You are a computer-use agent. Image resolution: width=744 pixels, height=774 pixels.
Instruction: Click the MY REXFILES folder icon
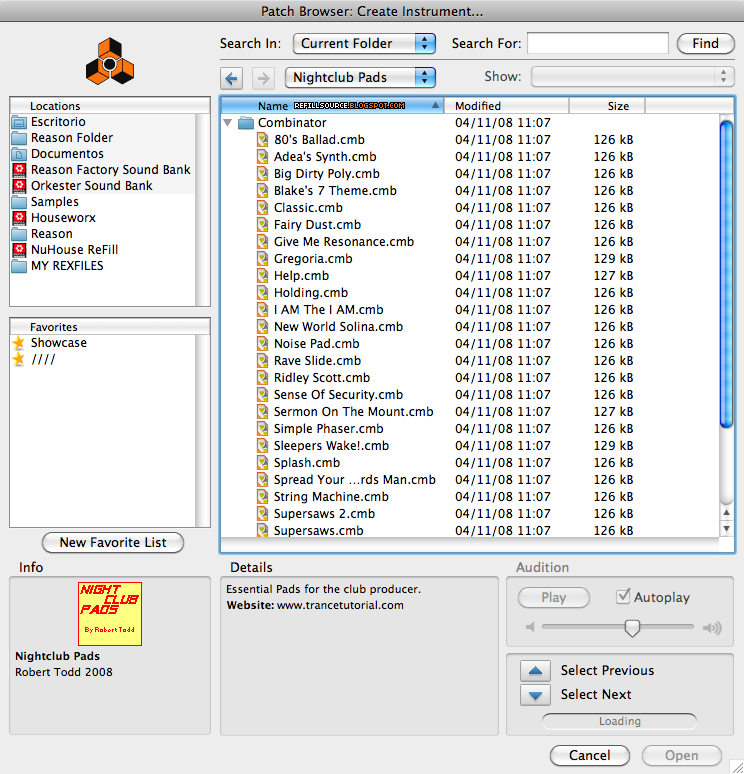[19, 266]
